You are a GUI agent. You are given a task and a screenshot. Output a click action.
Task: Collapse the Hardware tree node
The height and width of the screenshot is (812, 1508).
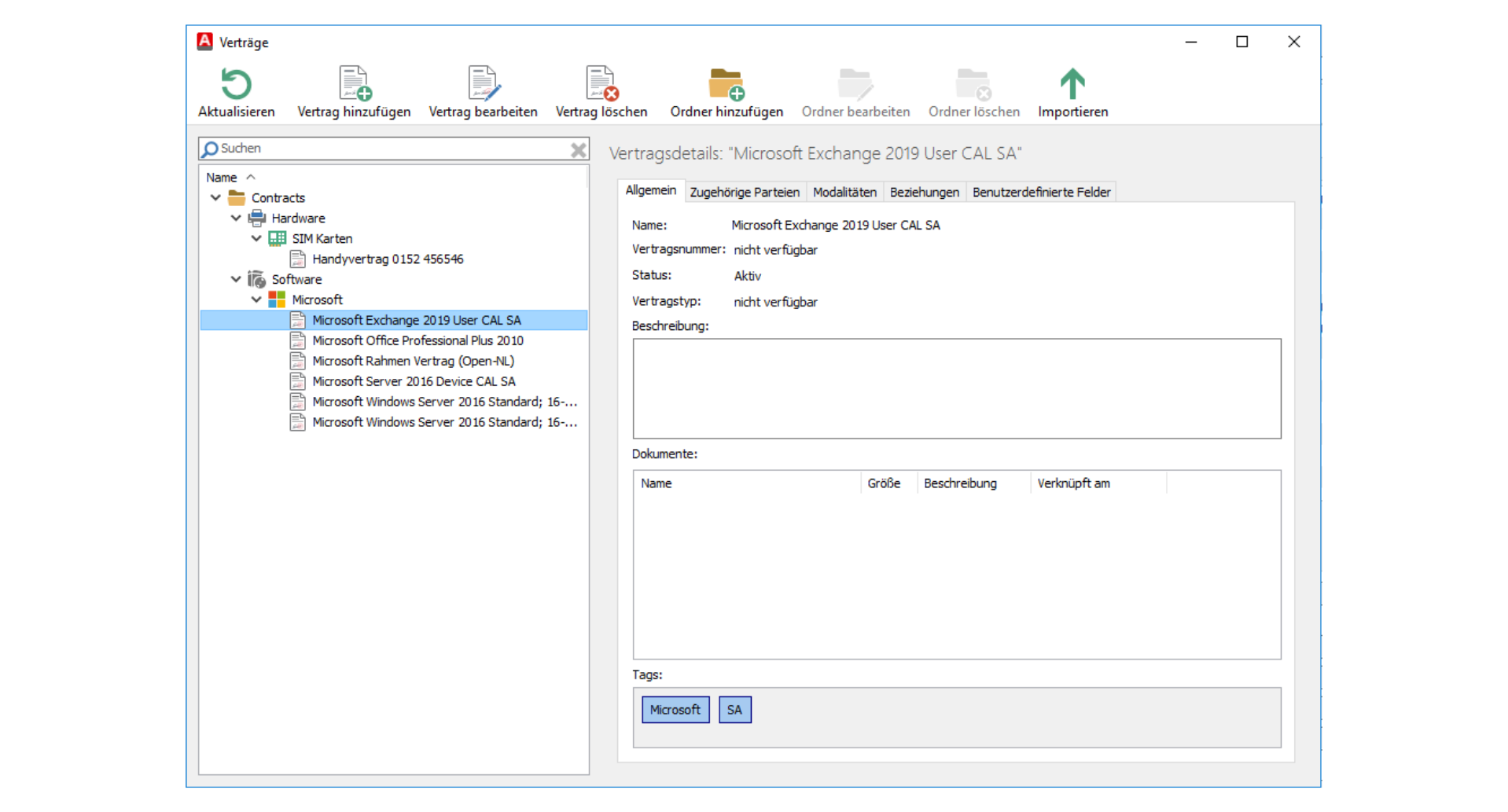click(x=236, y=218)
